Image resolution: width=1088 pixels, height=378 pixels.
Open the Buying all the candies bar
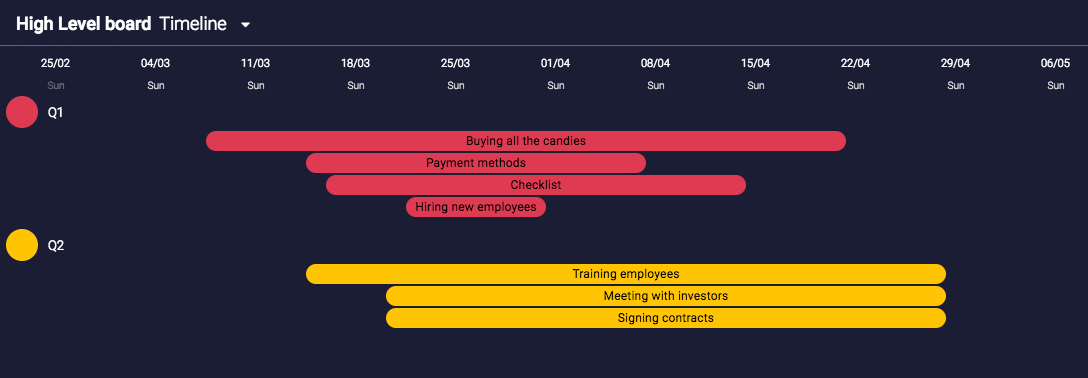(x=526, y=141)
